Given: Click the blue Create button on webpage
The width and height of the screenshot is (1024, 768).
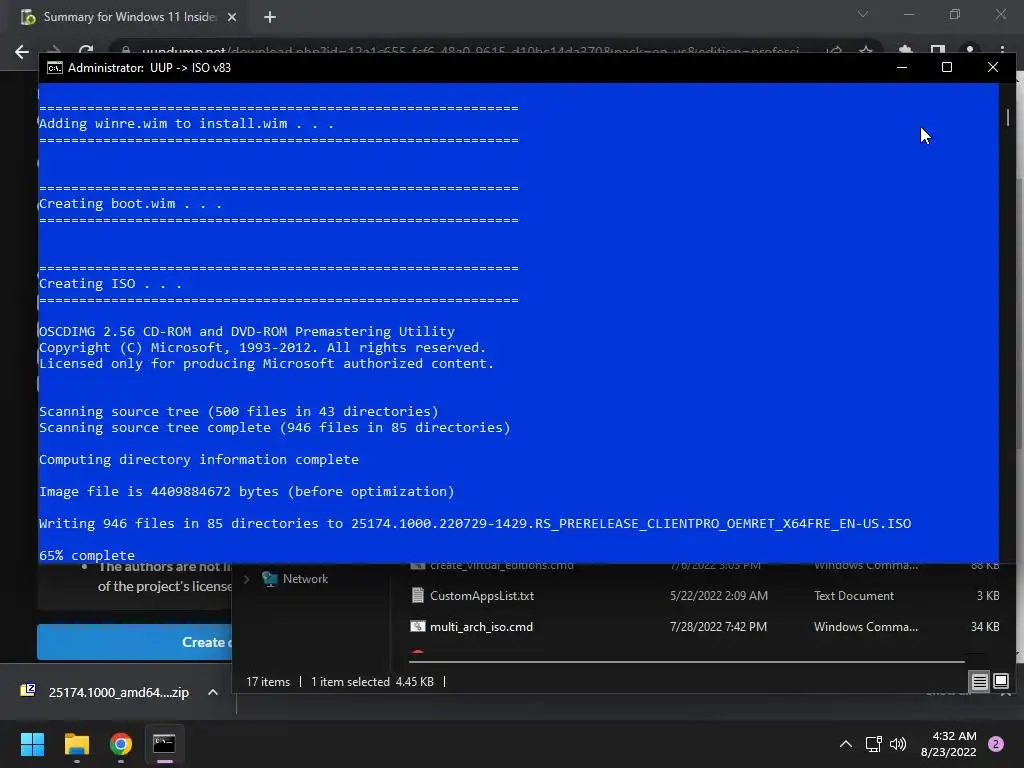Looking at the screenshot, I should 135,642.
